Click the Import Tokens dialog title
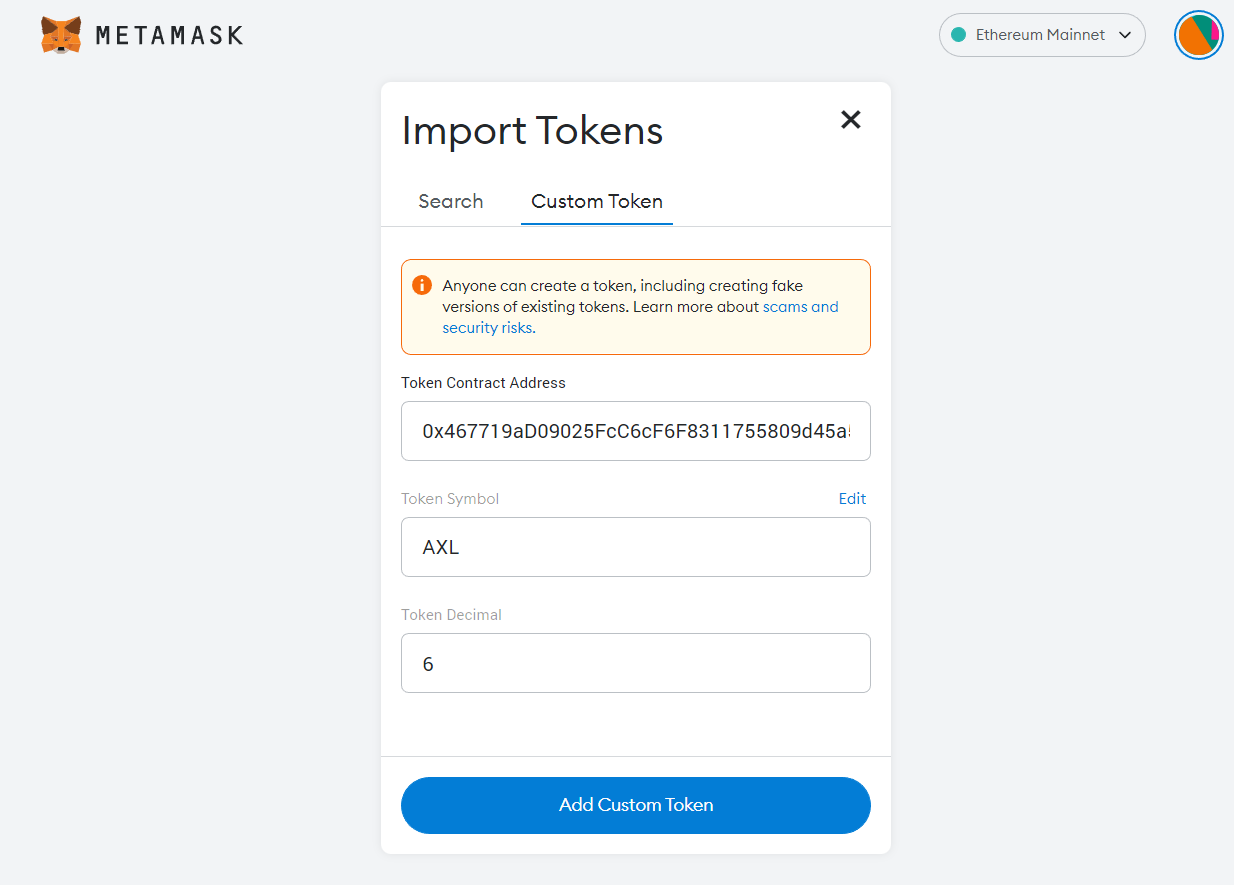Screen dimensions: 1234x885 pyautogui.click(x=532, y=130)
